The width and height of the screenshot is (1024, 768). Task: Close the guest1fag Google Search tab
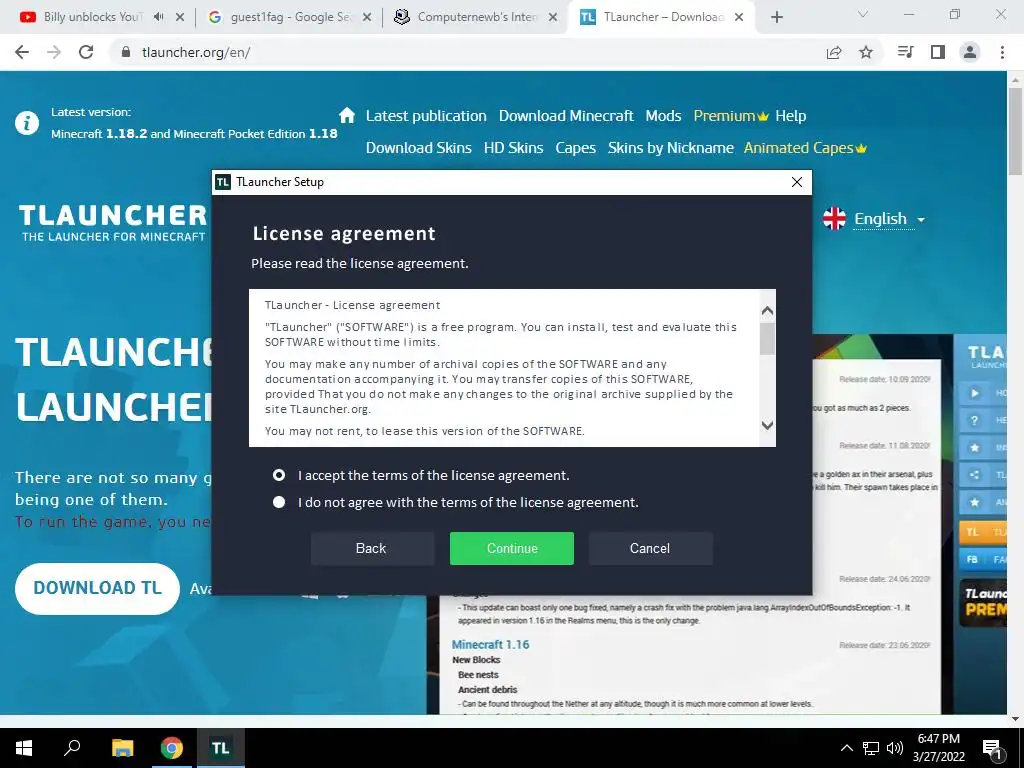pos(367,17)
